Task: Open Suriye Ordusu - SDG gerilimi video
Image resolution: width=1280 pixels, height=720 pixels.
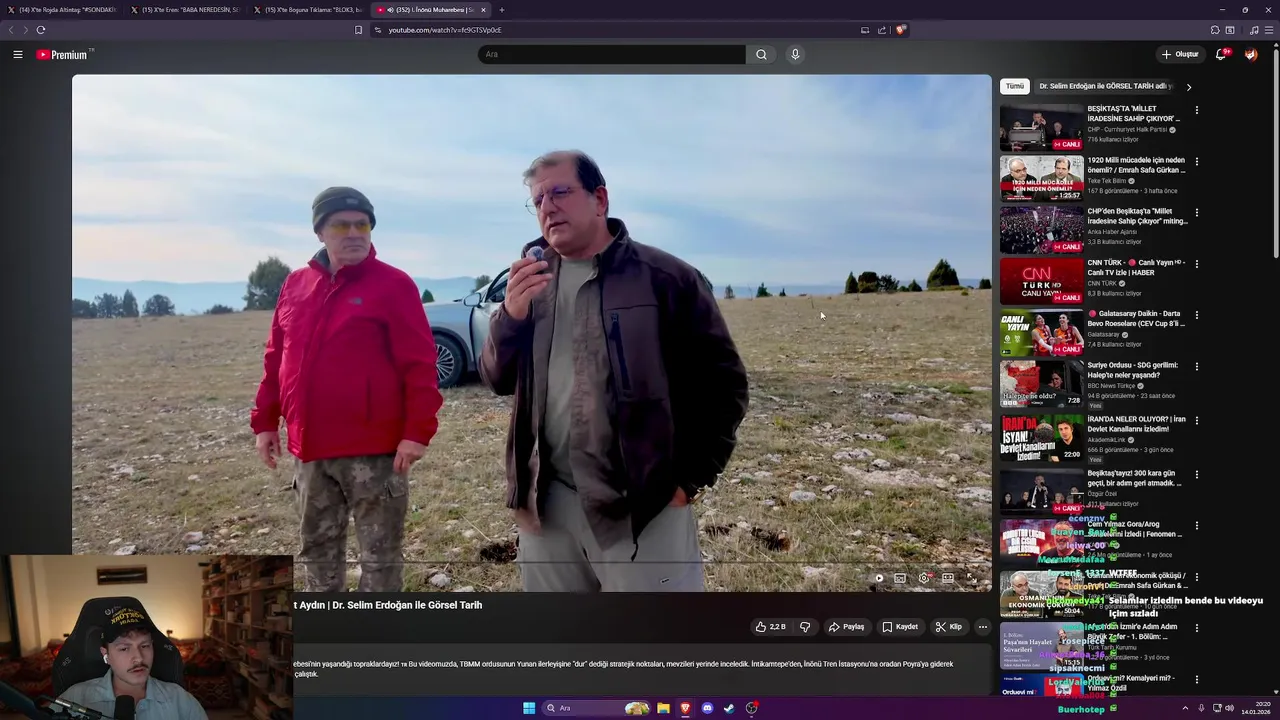Action: click(1041, 383)
